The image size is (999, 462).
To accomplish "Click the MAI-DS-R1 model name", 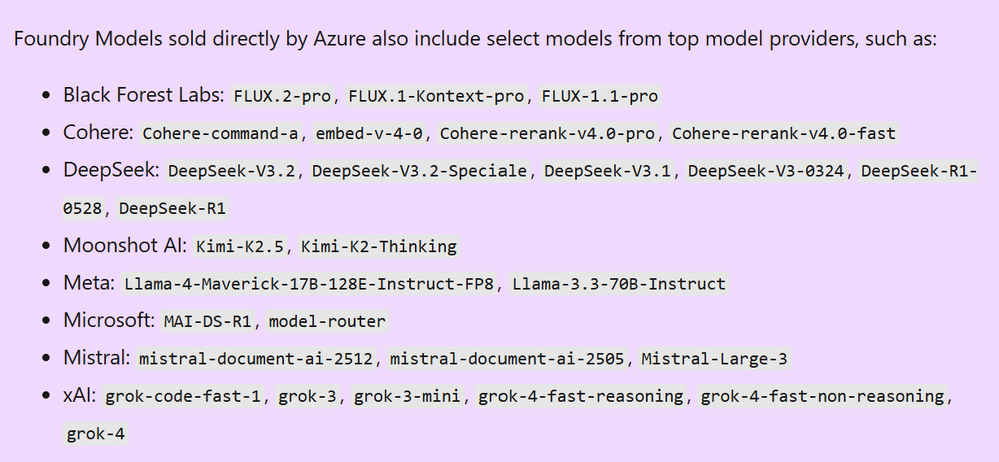I will click(x=203, y=321).
